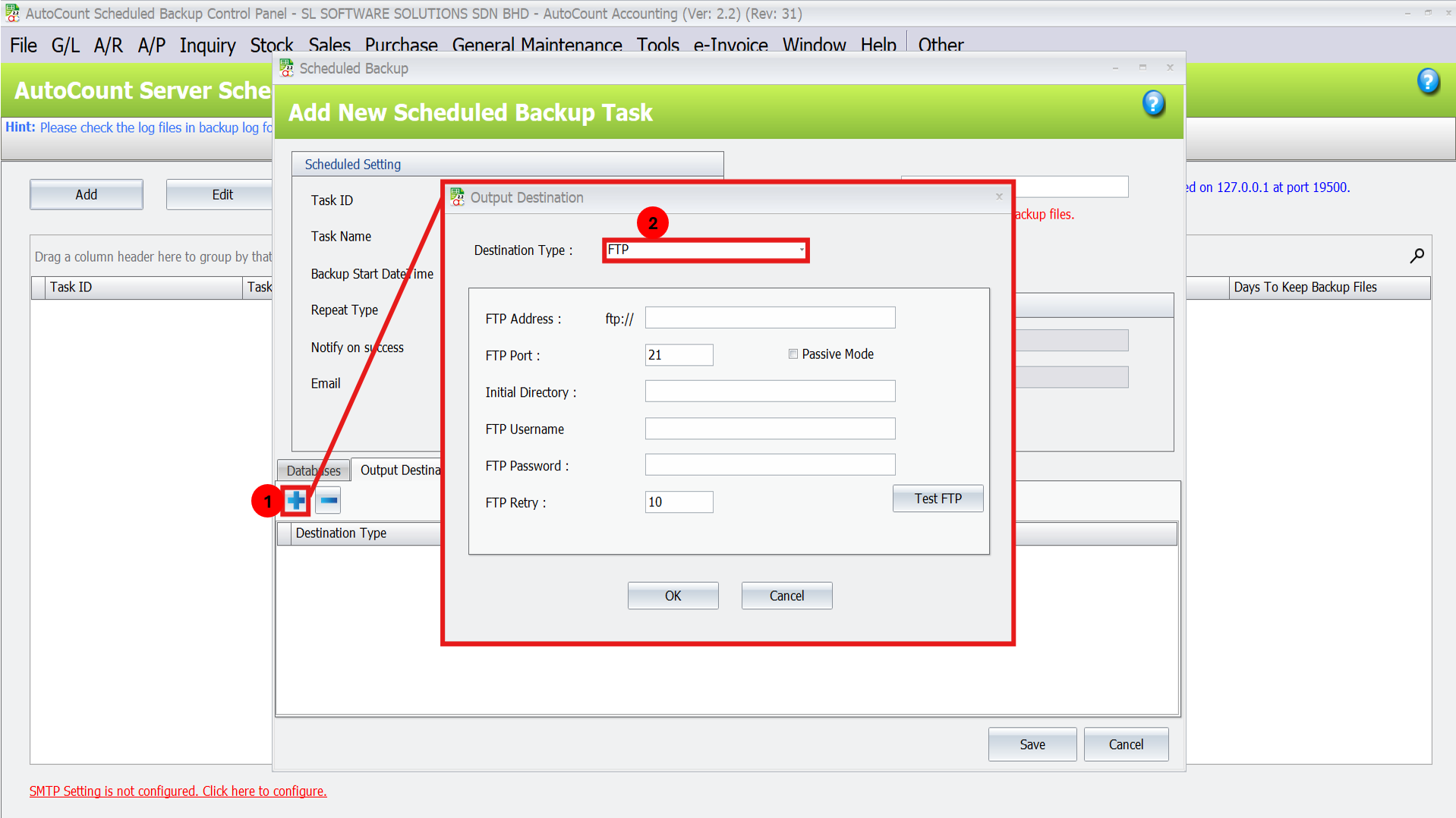This screenshot has width=1456, height=818.
Task: Click the Save button
Action: [x=1032, y=744]
